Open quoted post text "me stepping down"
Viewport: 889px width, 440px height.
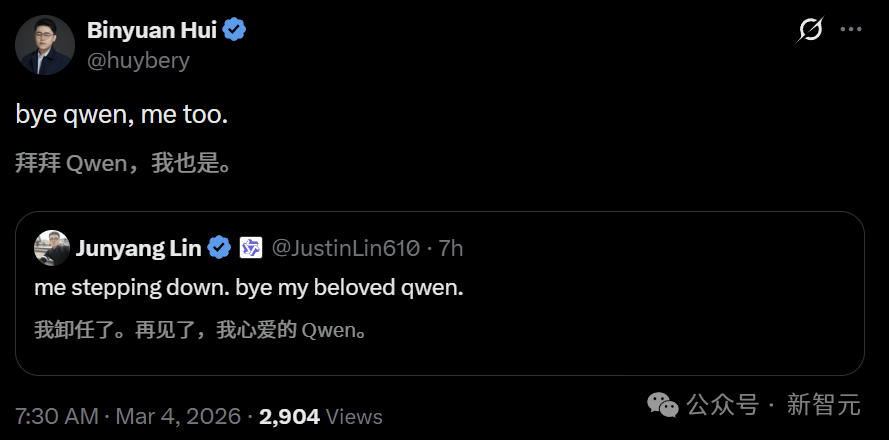[249, 287]
